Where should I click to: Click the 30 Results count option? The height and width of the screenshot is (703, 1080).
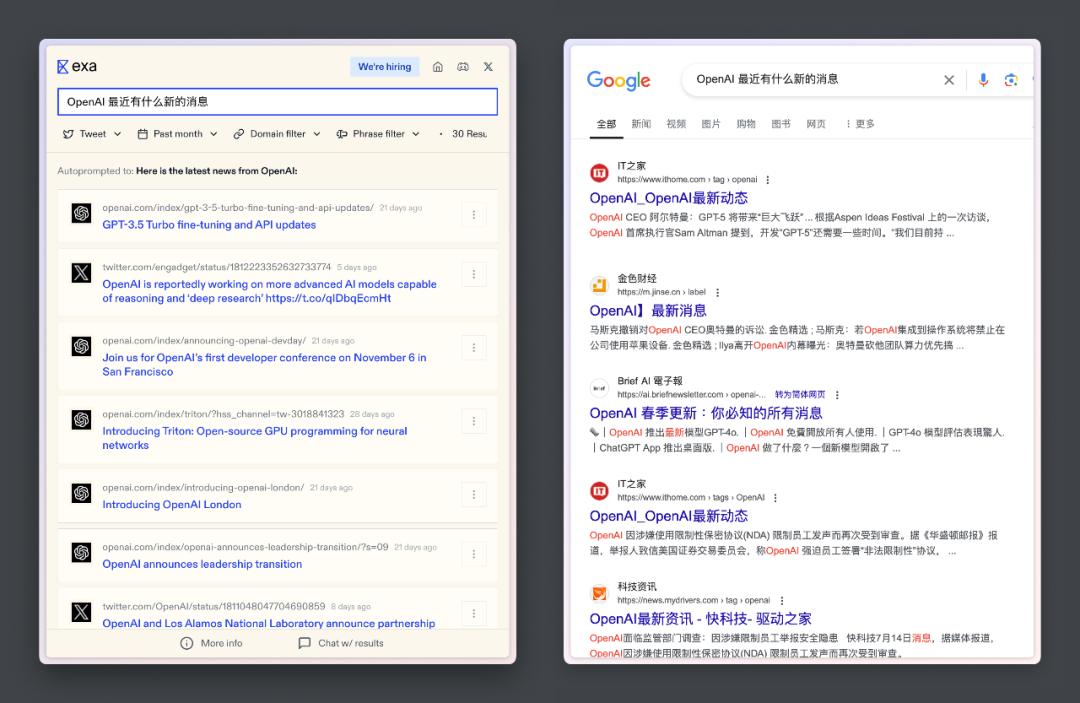pyautogui.click(x=469, y=134)
